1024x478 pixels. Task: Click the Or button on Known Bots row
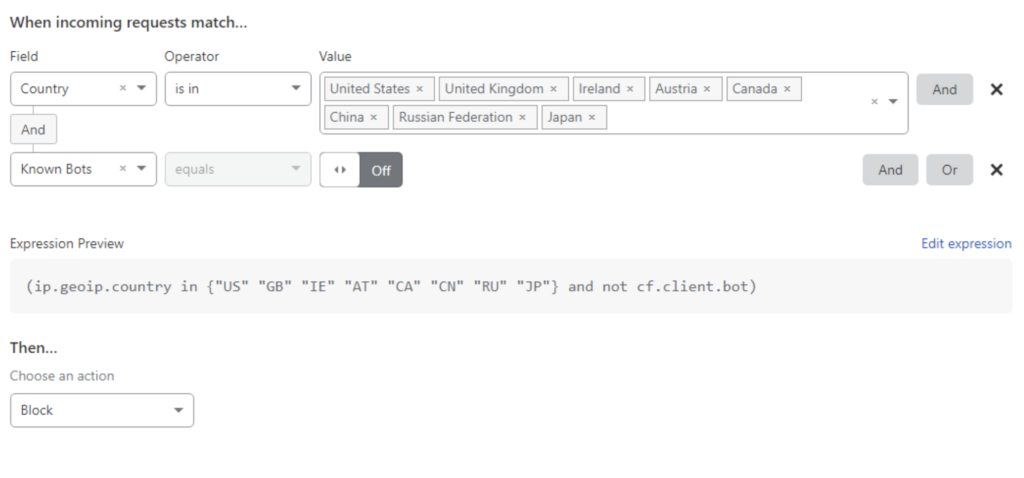949,169
